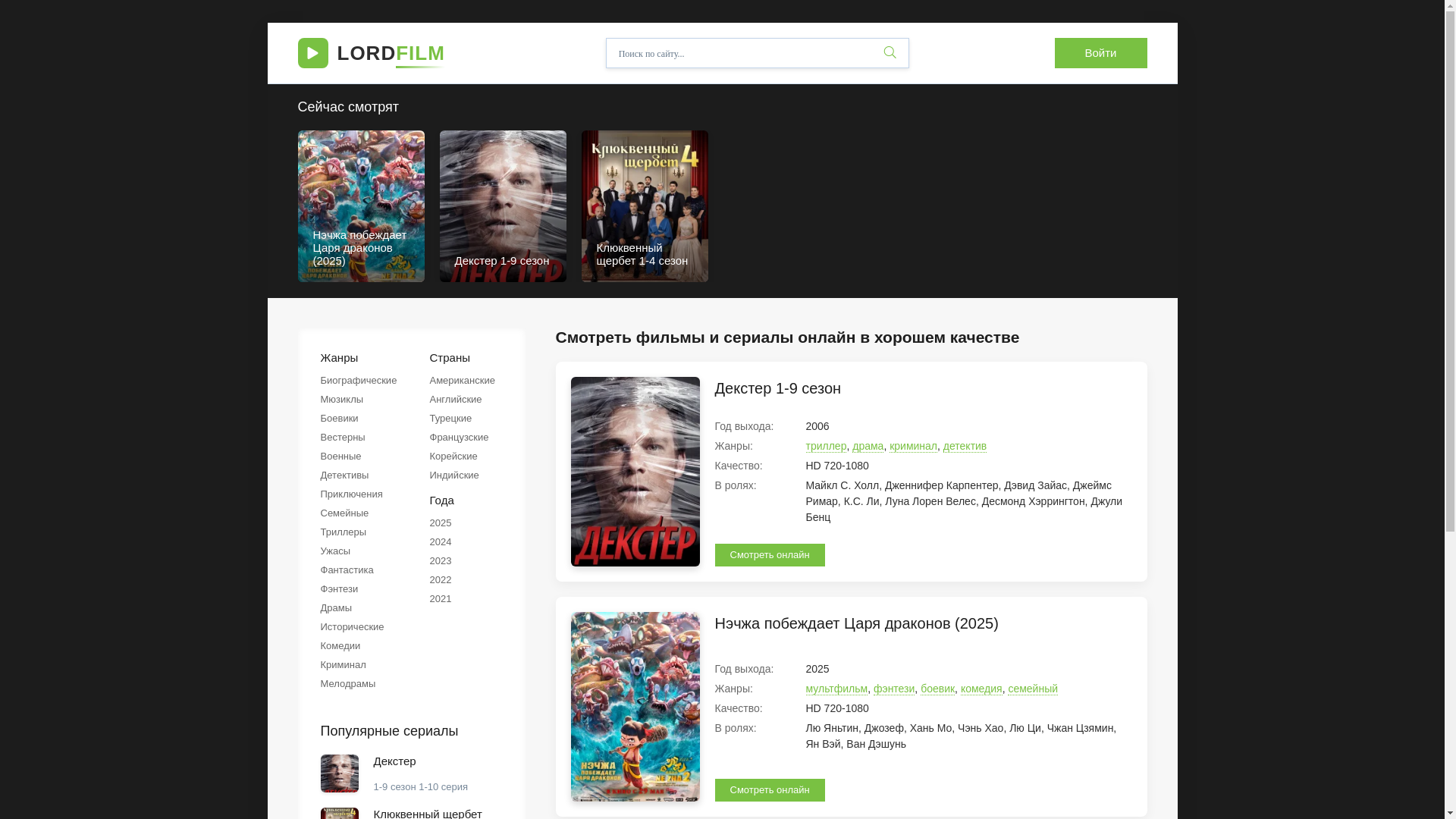Choose the Американские country filter
The image size is (1456, 819).
pos(462,381)
